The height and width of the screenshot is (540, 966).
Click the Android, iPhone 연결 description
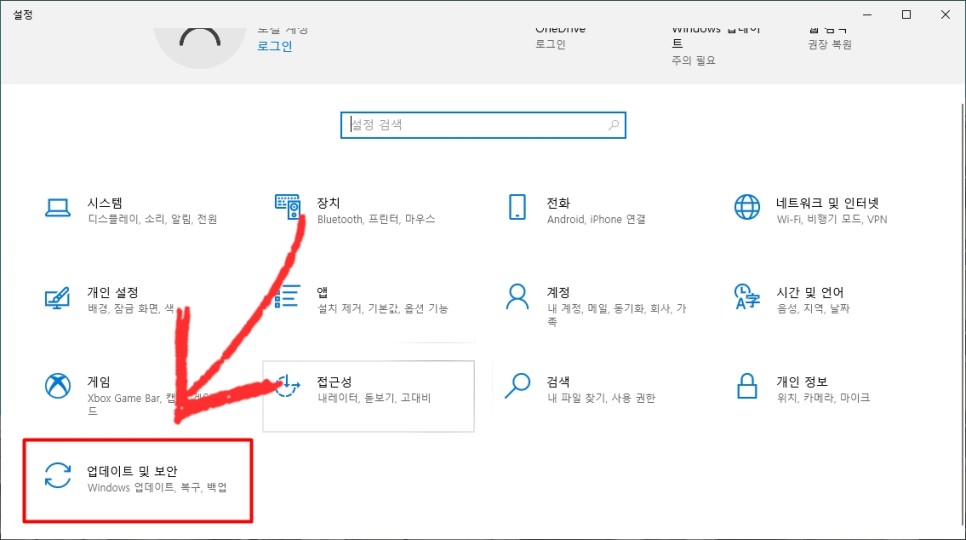(596, 219)
